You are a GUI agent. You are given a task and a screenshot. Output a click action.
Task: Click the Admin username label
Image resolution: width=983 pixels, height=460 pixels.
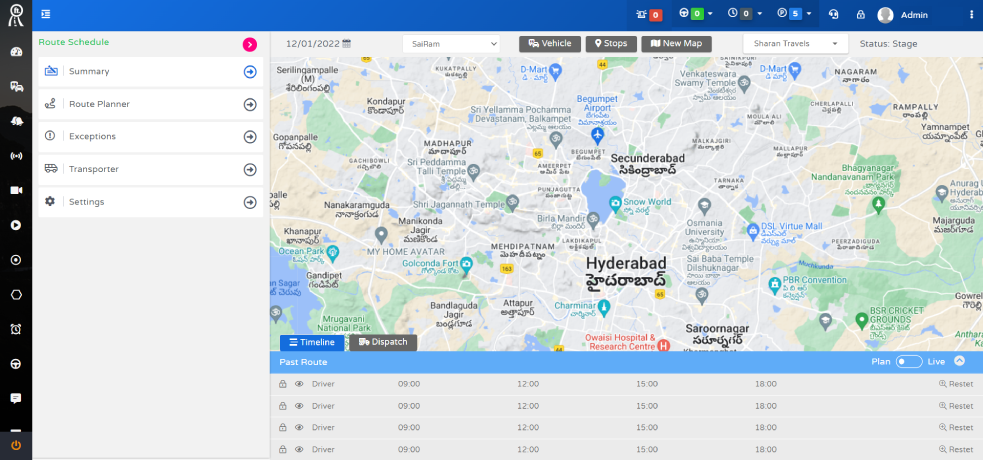914,15
